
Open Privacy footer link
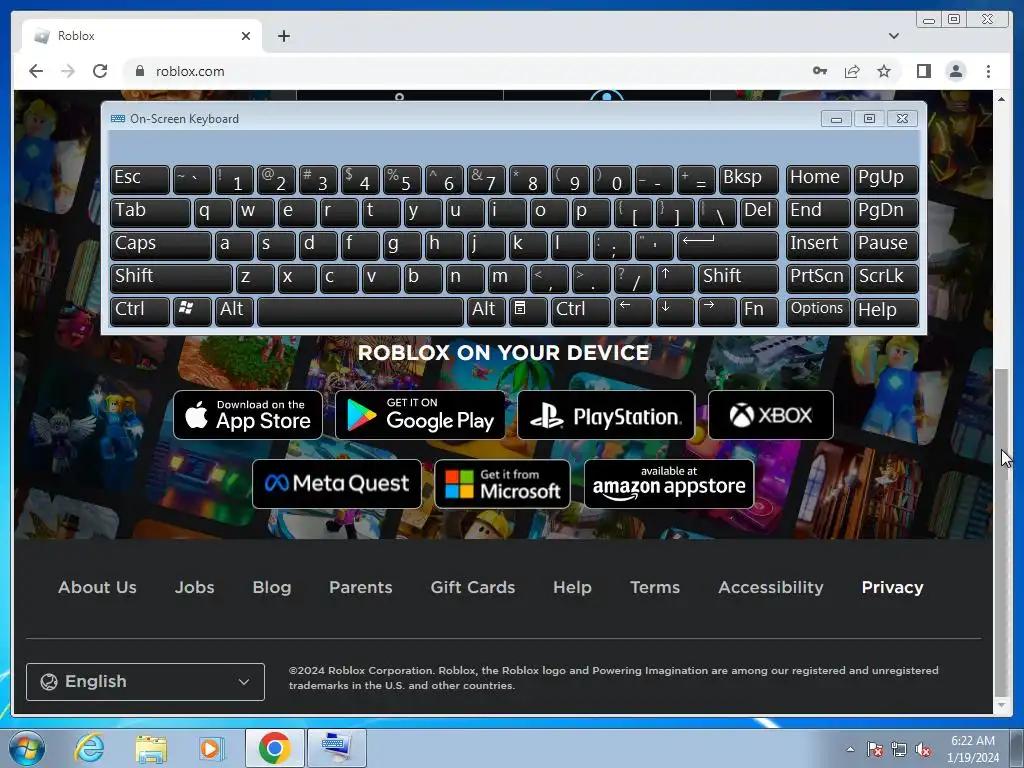[892, 587]
